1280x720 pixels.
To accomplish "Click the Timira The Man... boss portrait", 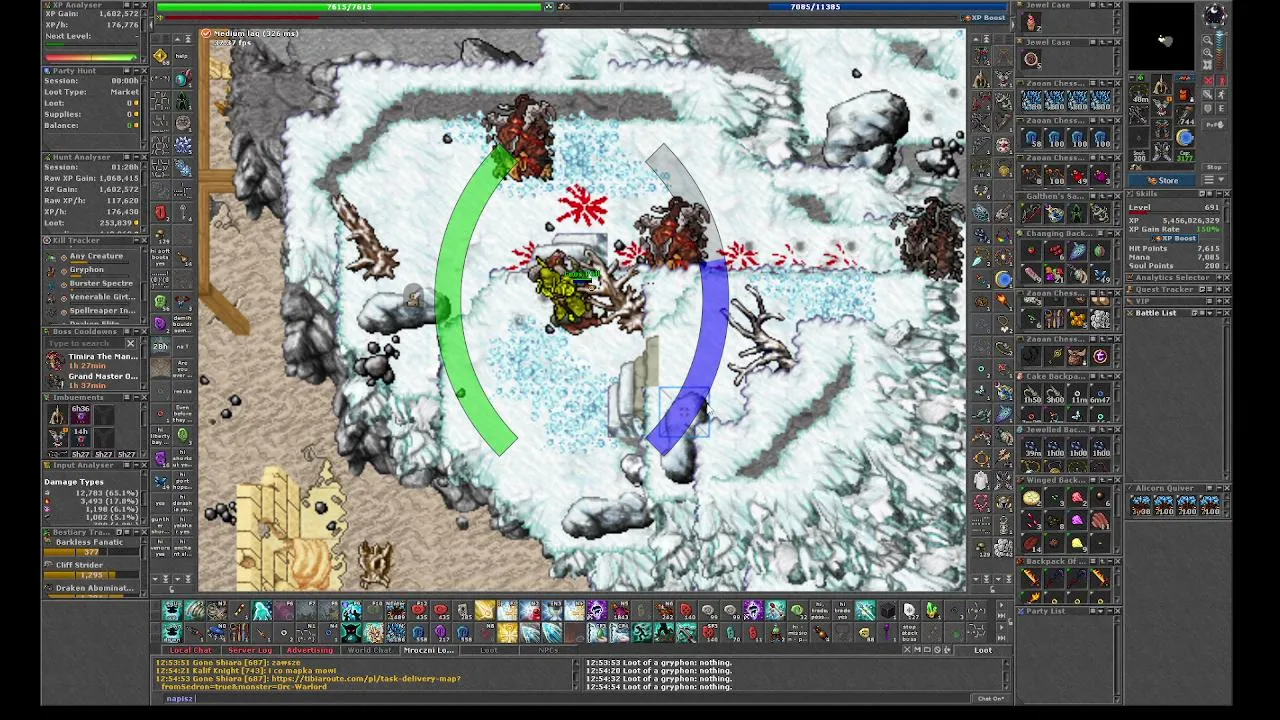I will tap(53, 359).
